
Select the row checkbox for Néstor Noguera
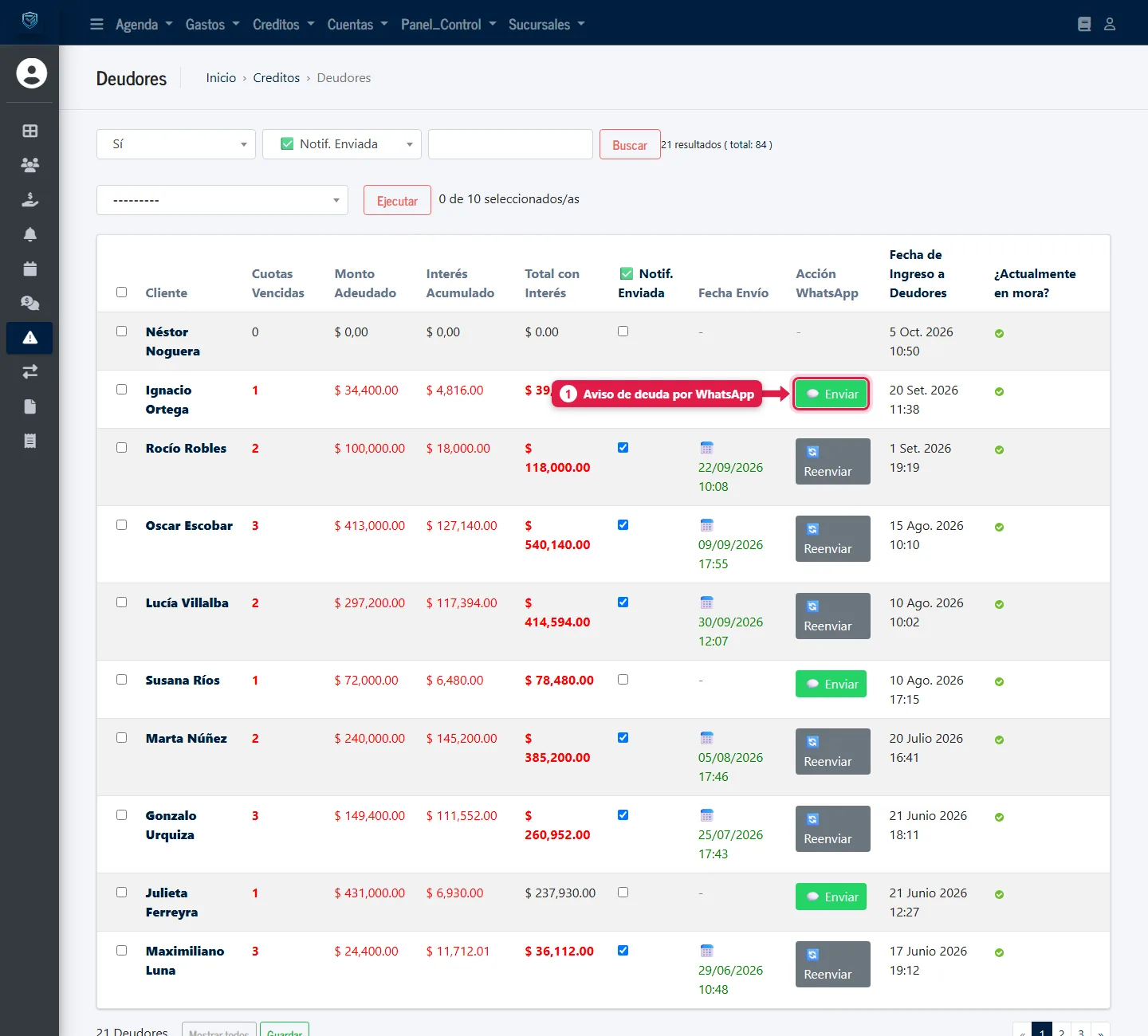tap(121, 331)
